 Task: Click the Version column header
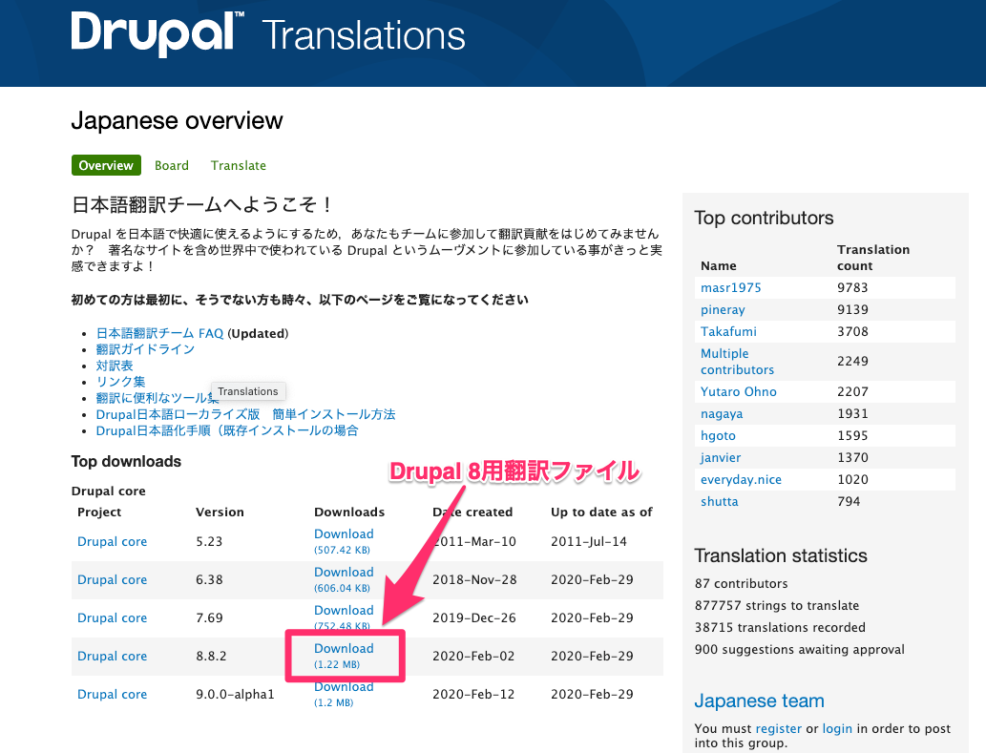pyautogui.click(x=219, y=512)
